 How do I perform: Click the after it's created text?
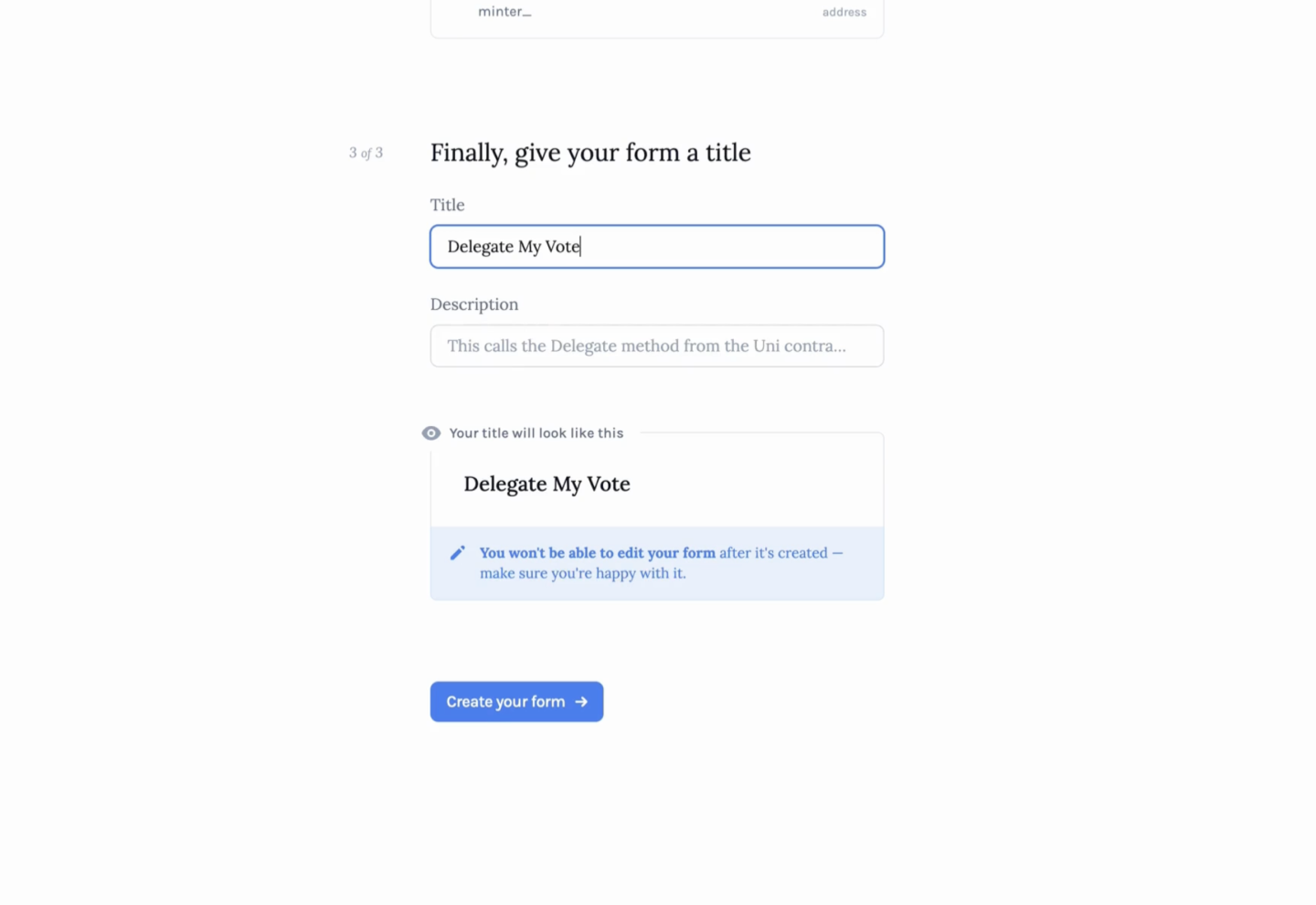pos(773,553)
